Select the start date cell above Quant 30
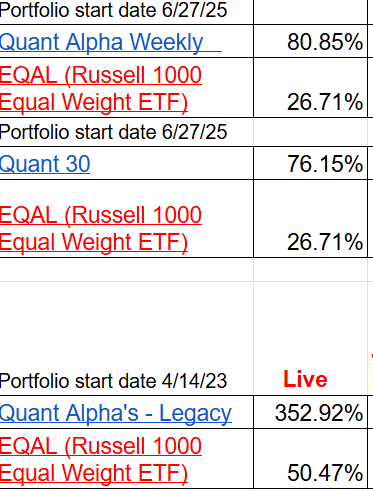Screen dimensions: 373x491 [x=127, y=132]
